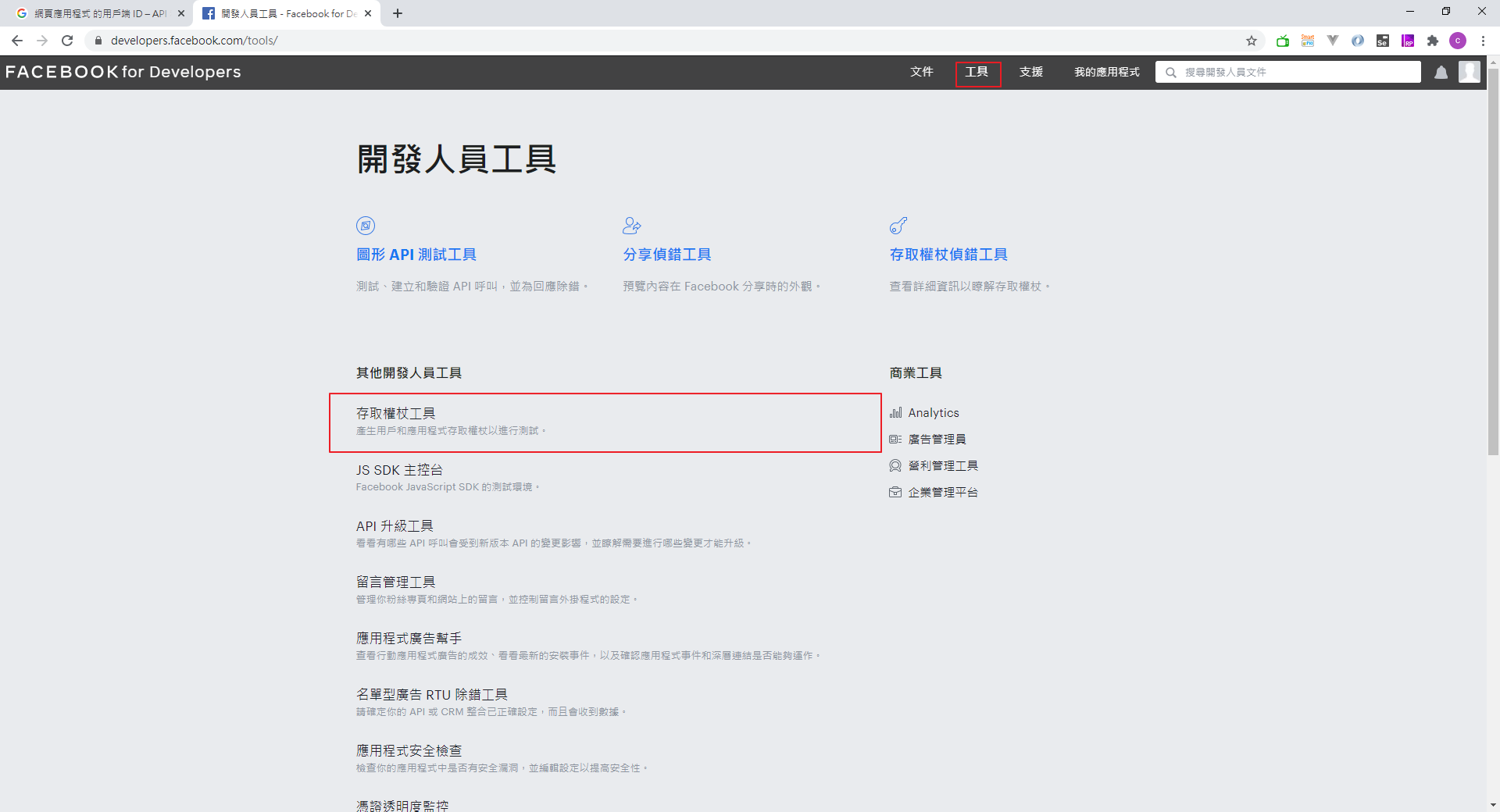Reload the current page
The height and width of the screenshot is (812, 1500).
[x=67, y=41]
